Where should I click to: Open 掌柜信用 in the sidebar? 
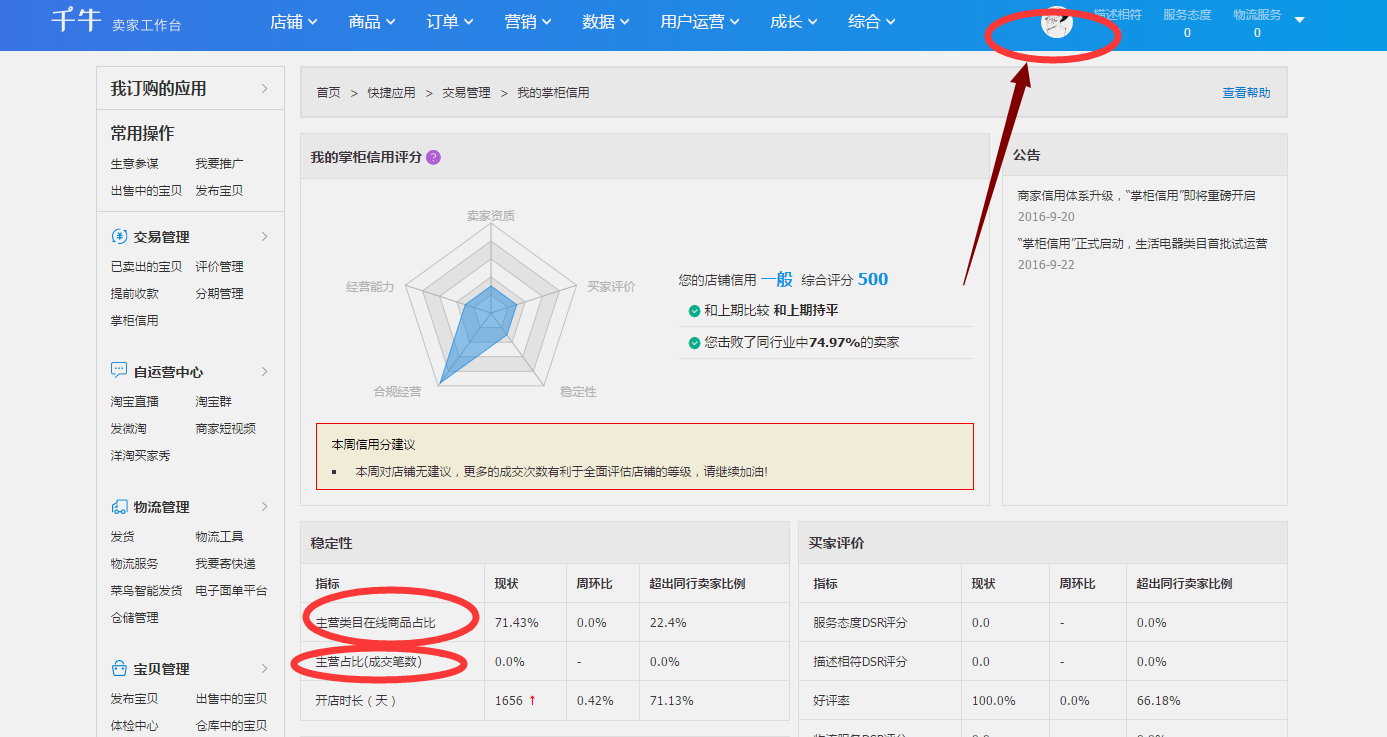134,320
